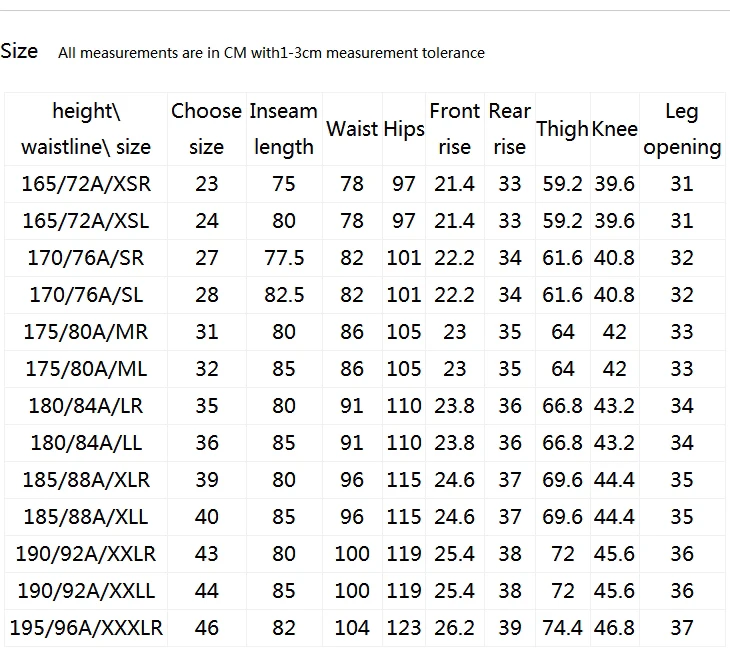Select the 170/76A/SL size label

pyautogui.click(x=86, y=295)
